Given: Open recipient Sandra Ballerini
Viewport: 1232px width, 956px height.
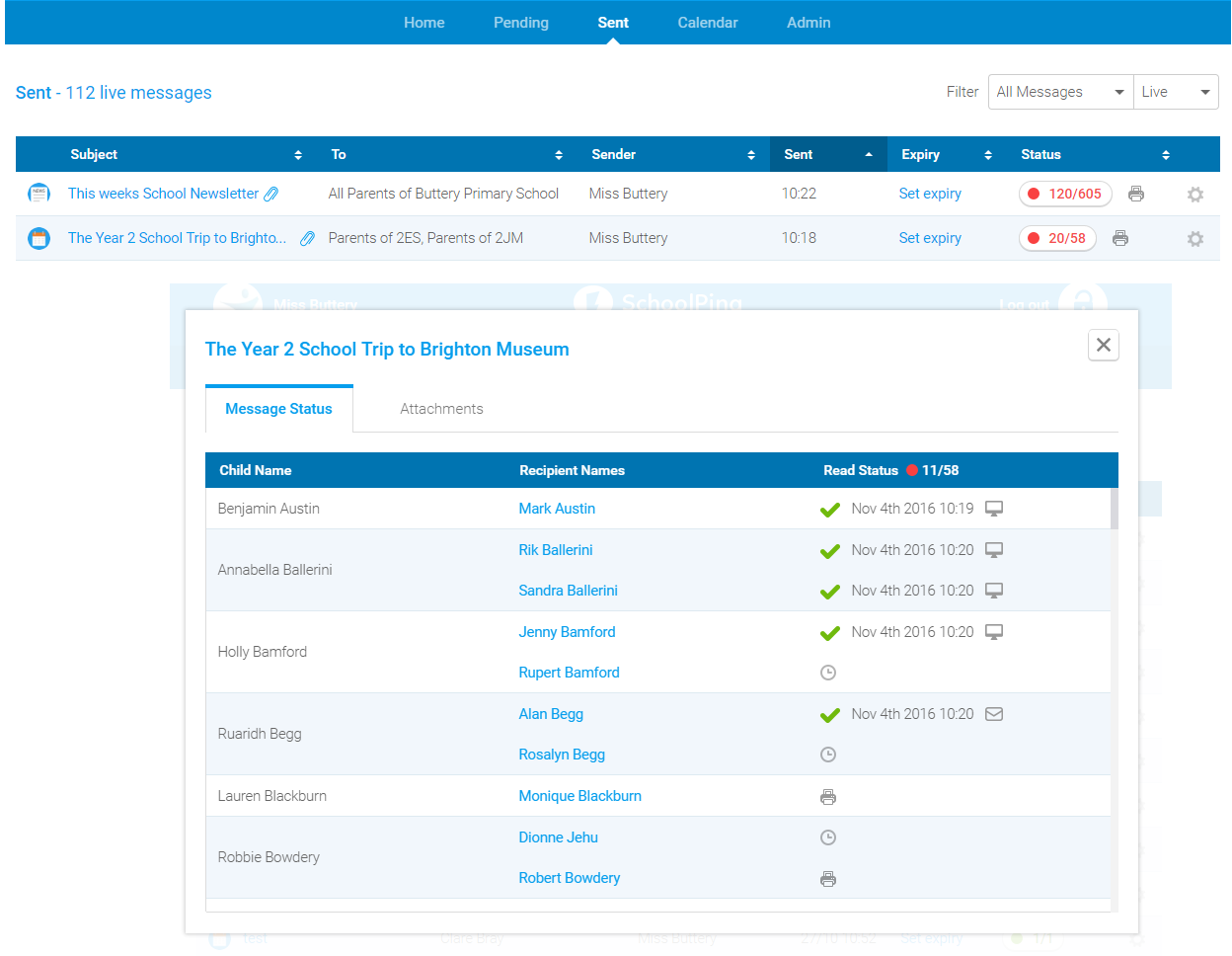Looking at the screenshot, I should [x=569, y=591].
